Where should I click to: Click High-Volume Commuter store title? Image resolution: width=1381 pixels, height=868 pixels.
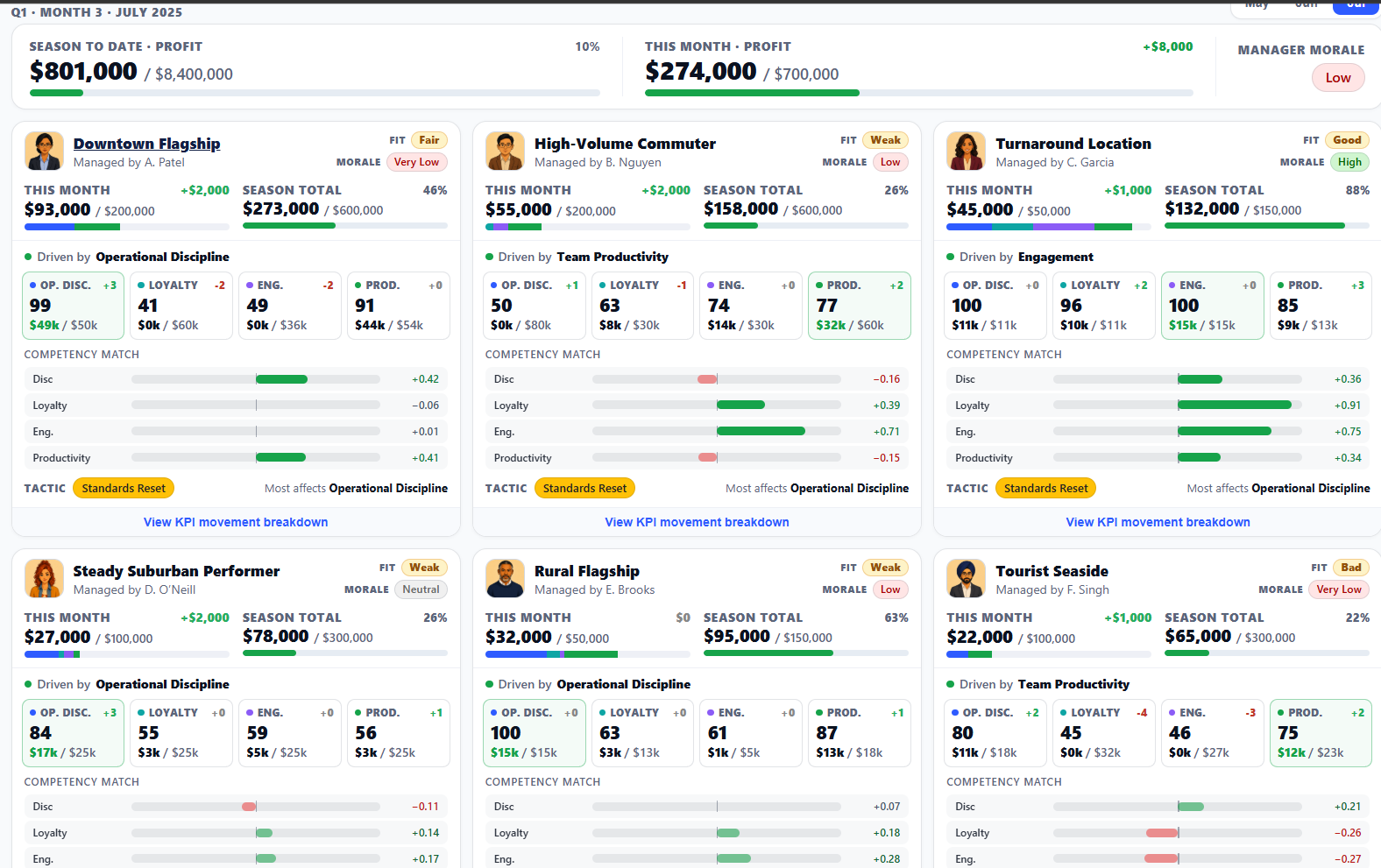pos(625,144)
